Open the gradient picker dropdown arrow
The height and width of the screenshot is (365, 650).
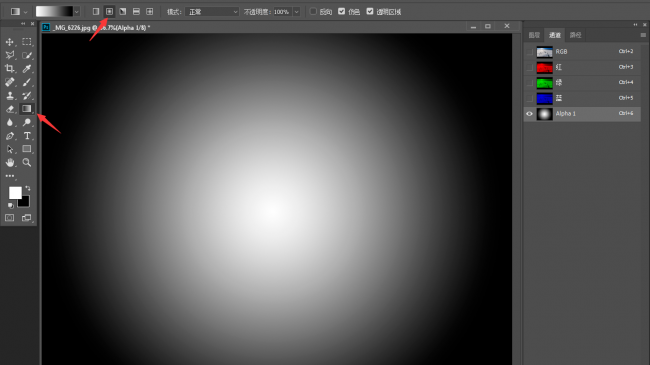tap(76, 12)
